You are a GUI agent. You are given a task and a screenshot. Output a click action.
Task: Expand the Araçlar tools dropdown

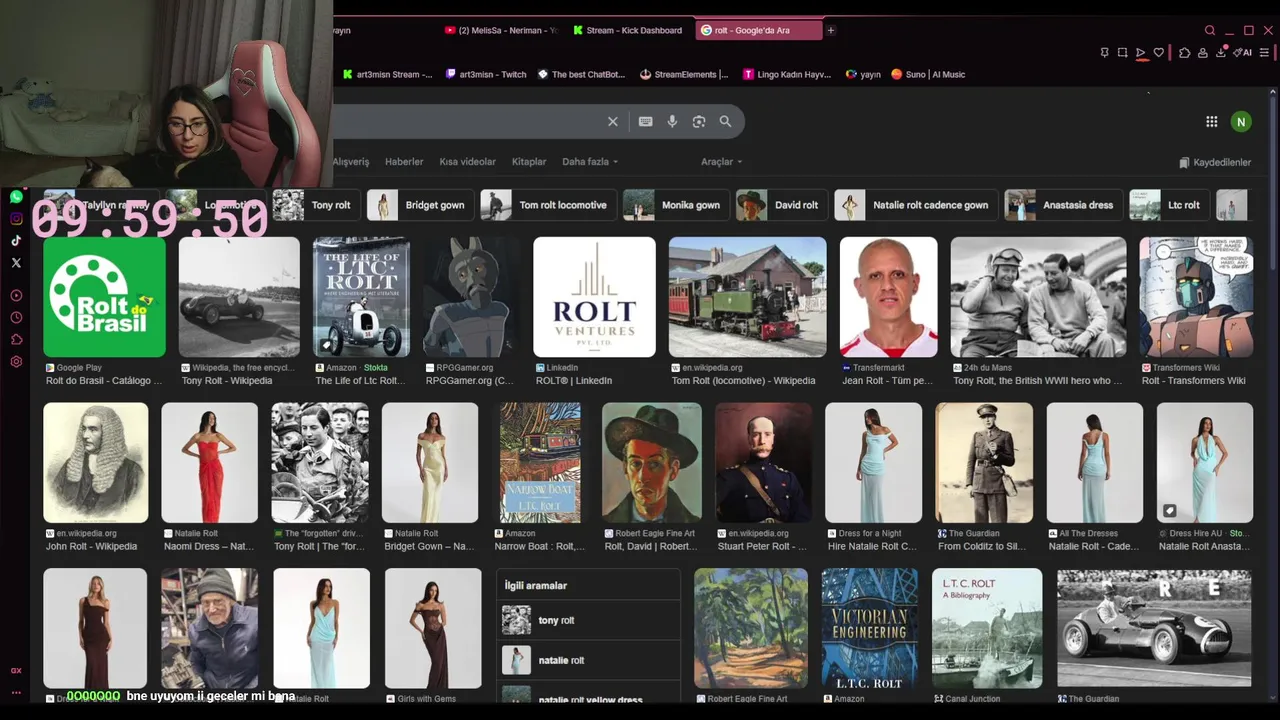(721, 162)
